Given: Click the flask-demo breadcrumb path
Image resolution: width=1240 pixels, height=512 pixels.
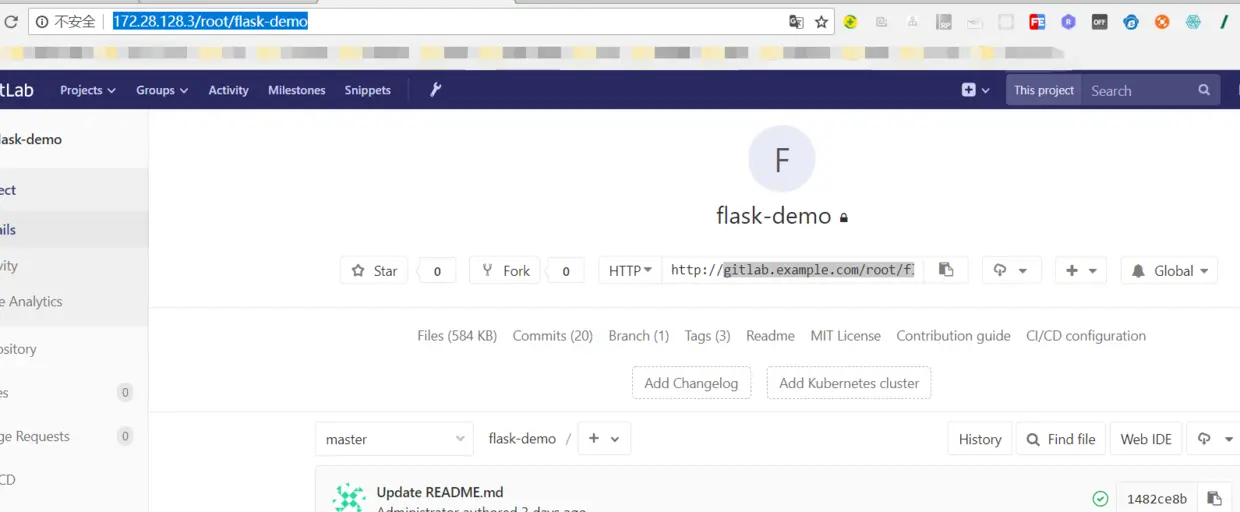Looking at the screenshot, I should click(522, 439).
